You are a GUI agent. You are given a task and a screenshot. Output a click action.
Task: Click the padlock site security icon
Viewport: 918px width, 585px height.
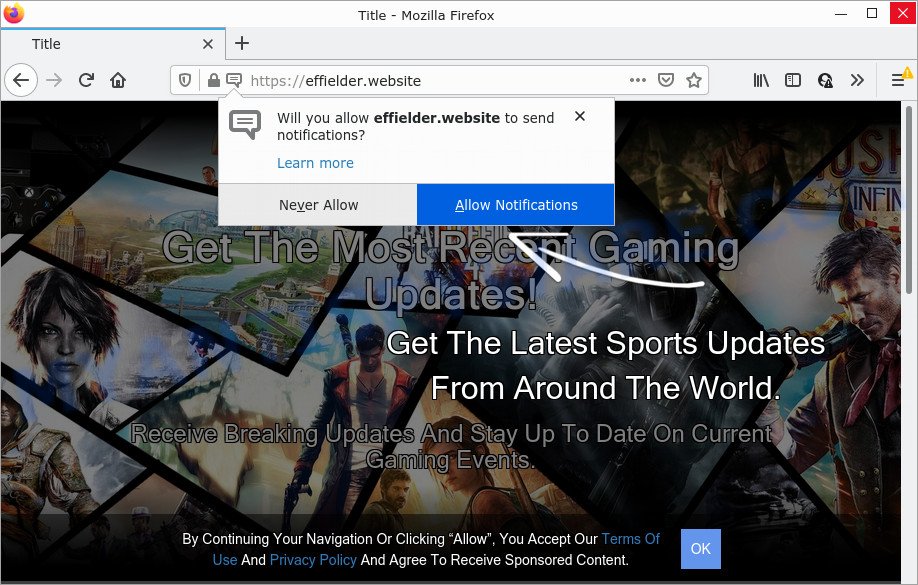click(x=214, y=80)
